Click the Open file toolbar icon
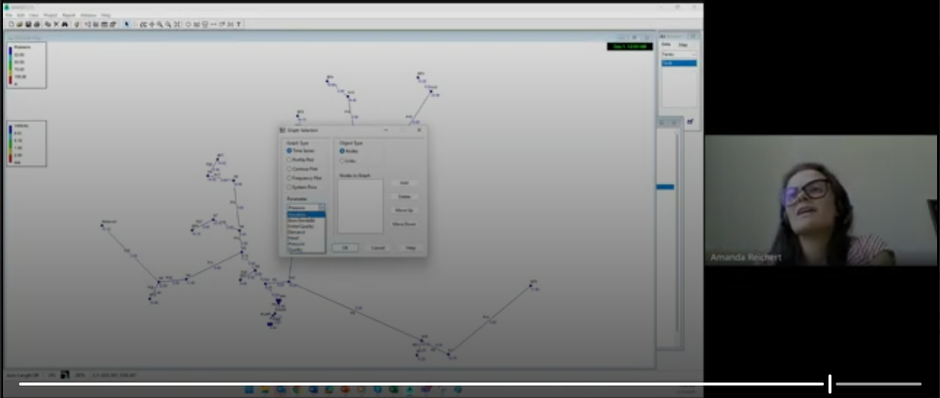Image resolution: width=940 pixels, height=398 pixels. [x=20, y=24]
